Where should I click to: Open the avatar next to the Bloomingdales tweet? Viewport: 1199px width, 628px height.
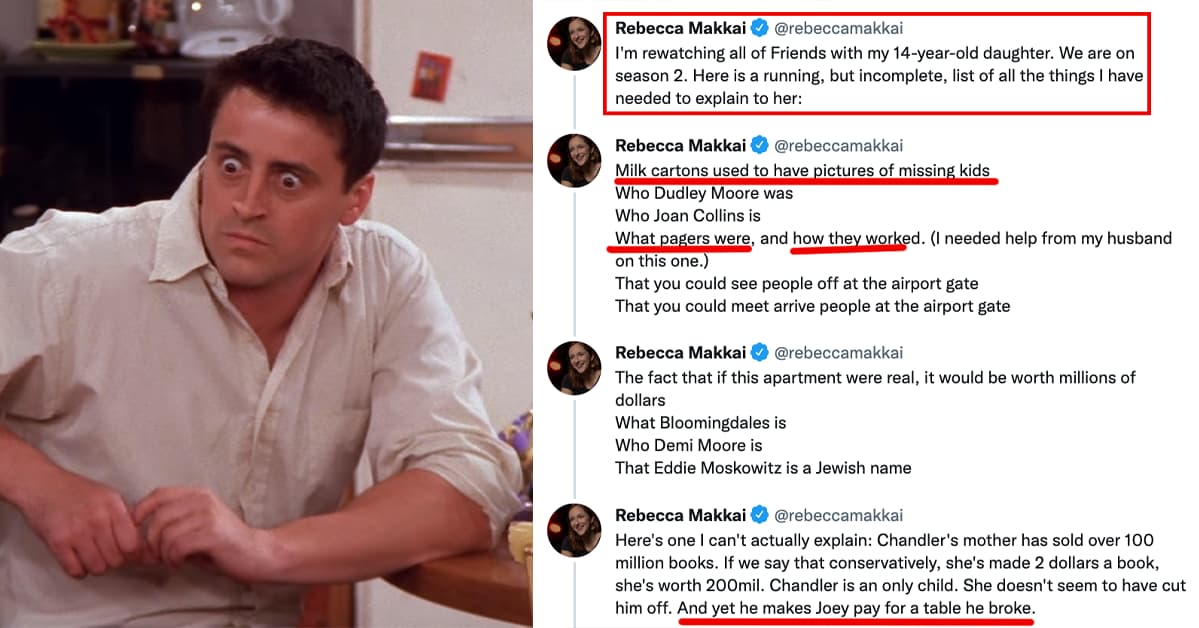[x=574, y=367]
